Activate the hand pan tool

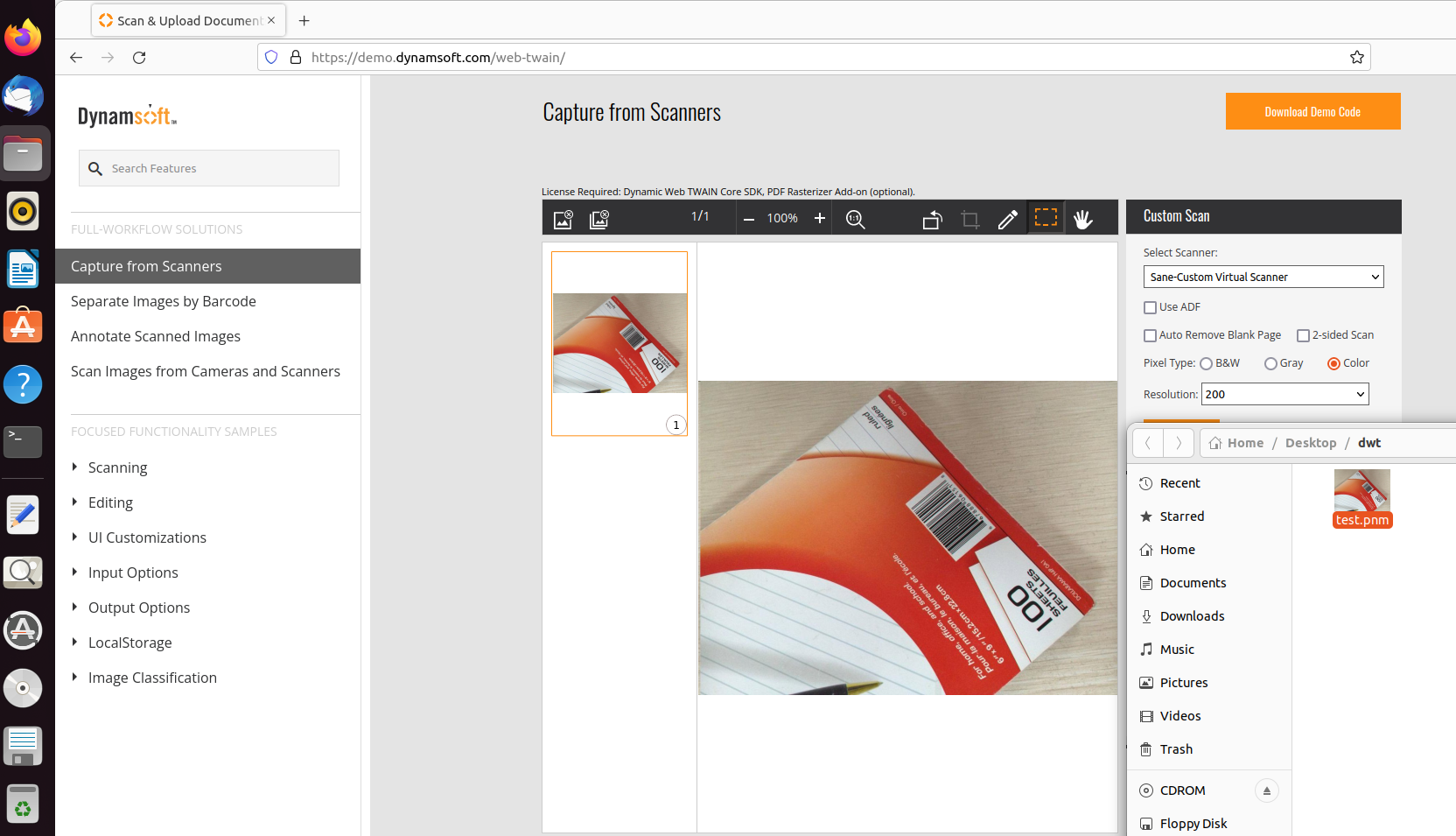tap(1083, 219)
